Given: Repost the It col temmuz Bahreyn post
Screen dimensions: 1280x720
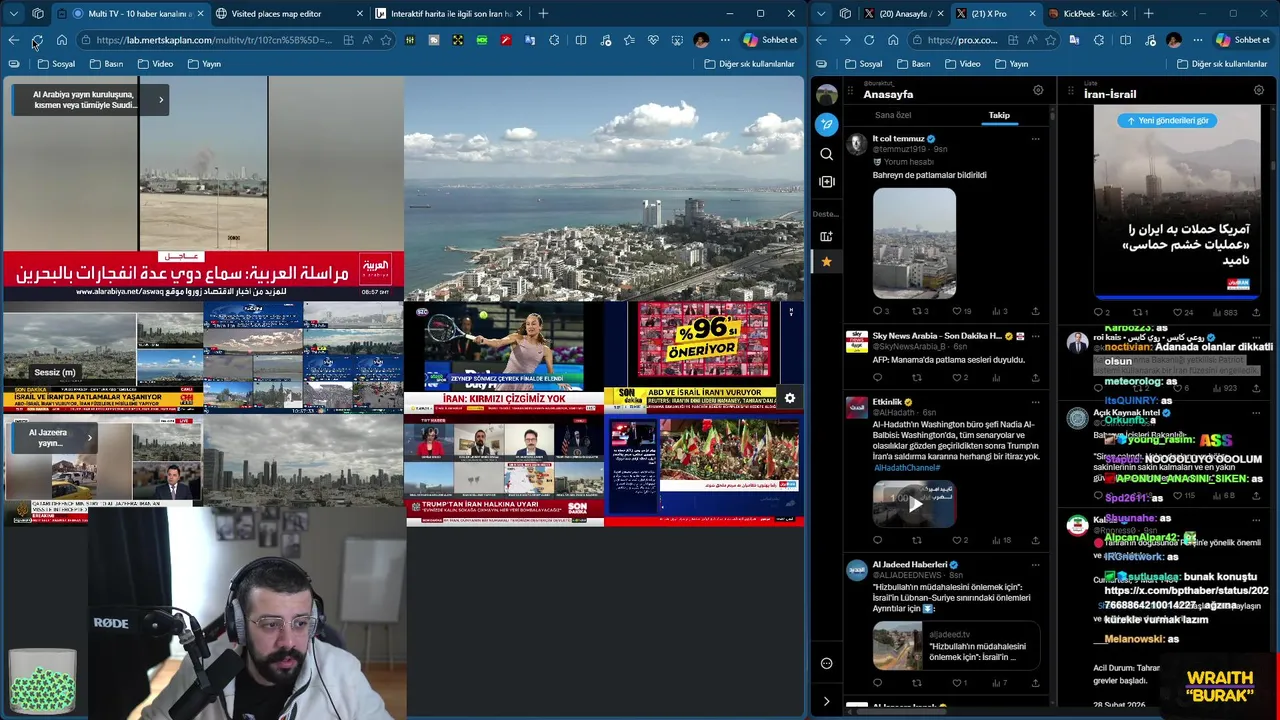Looking at the screenshot, I should [919, 311].
